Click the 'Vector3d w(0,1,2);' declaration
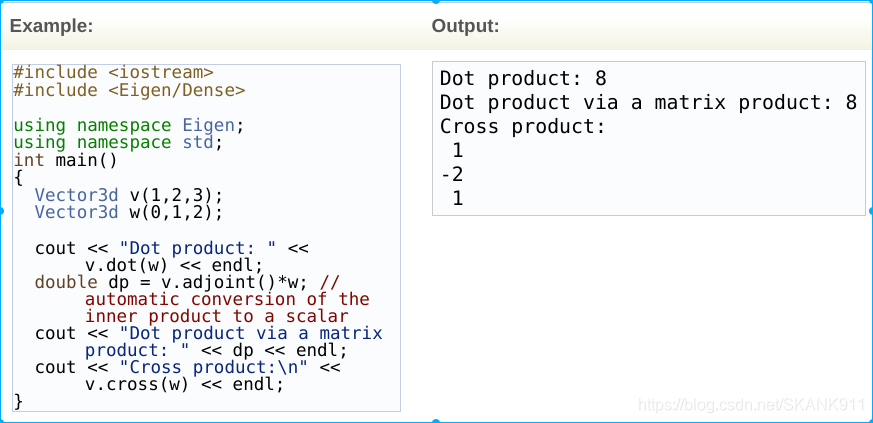873x423 pixels. 129,212
